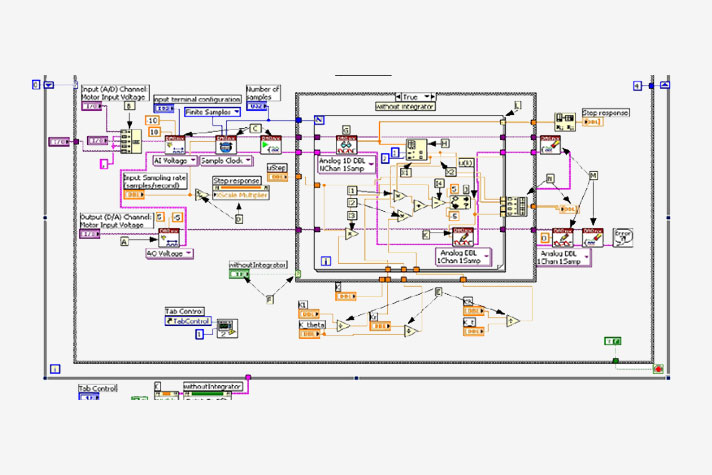This screenshot has width=712, height=475.
Task: Select the DAQmx Sample Clock timing node
Action: click(226, 145)
